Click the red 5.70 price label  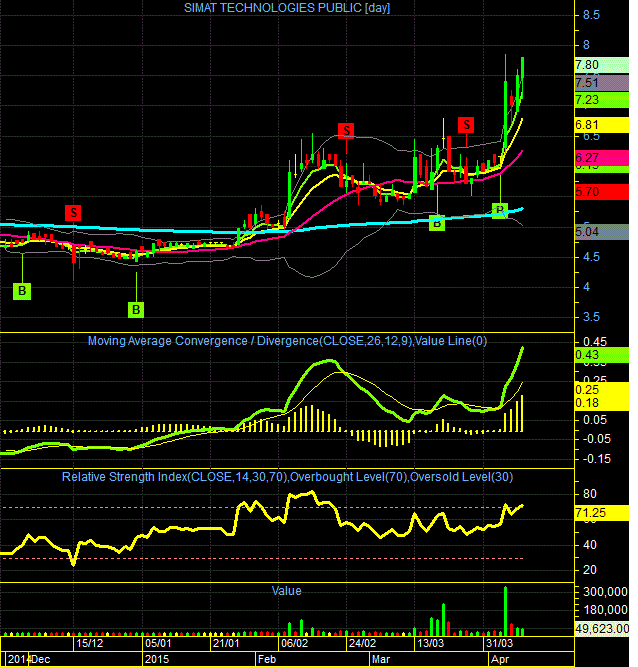(601, 192)
